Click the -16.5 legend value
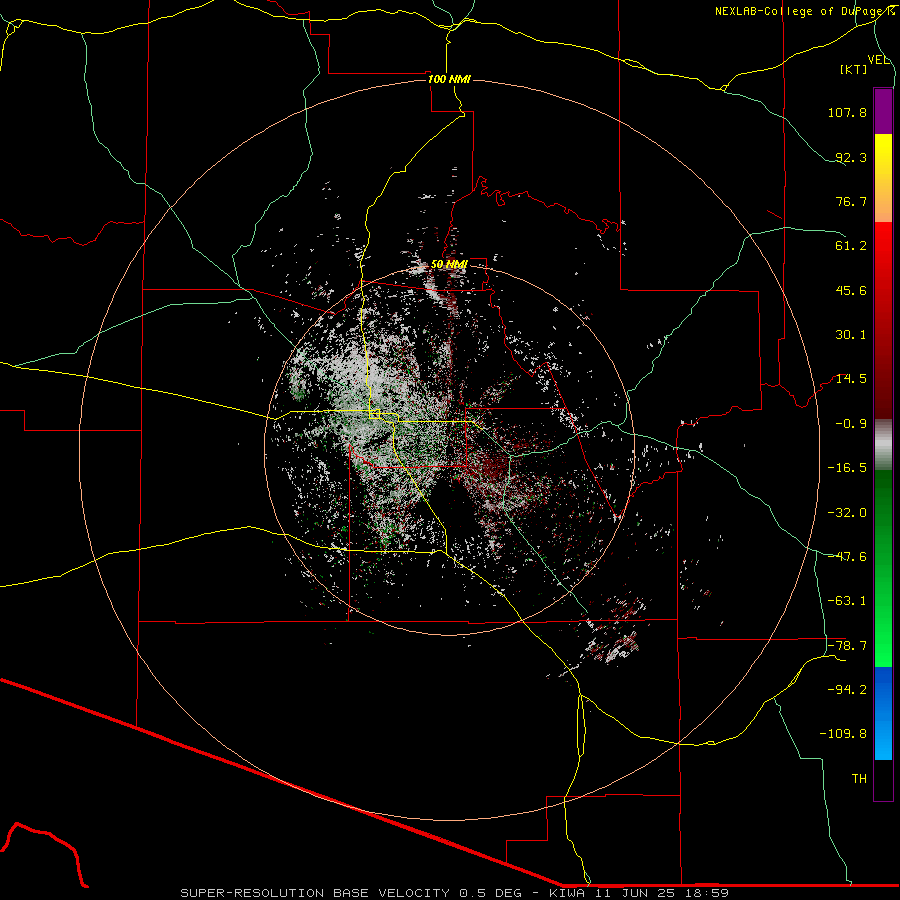This screenshot has height=900, width=900. click(847, 468)
